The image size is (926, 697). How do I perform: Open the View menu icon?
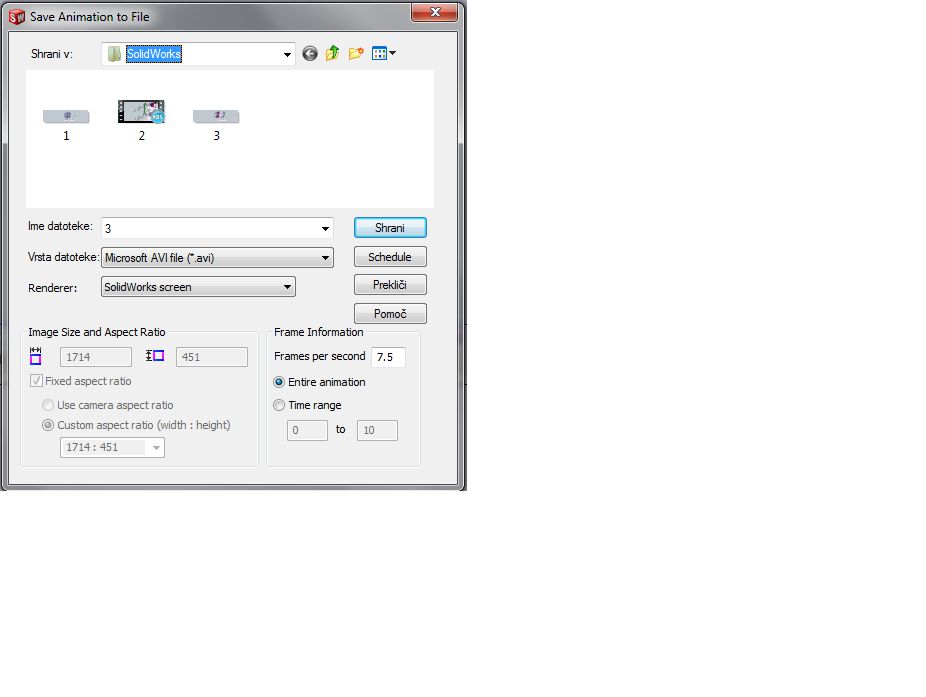(383, 54)
